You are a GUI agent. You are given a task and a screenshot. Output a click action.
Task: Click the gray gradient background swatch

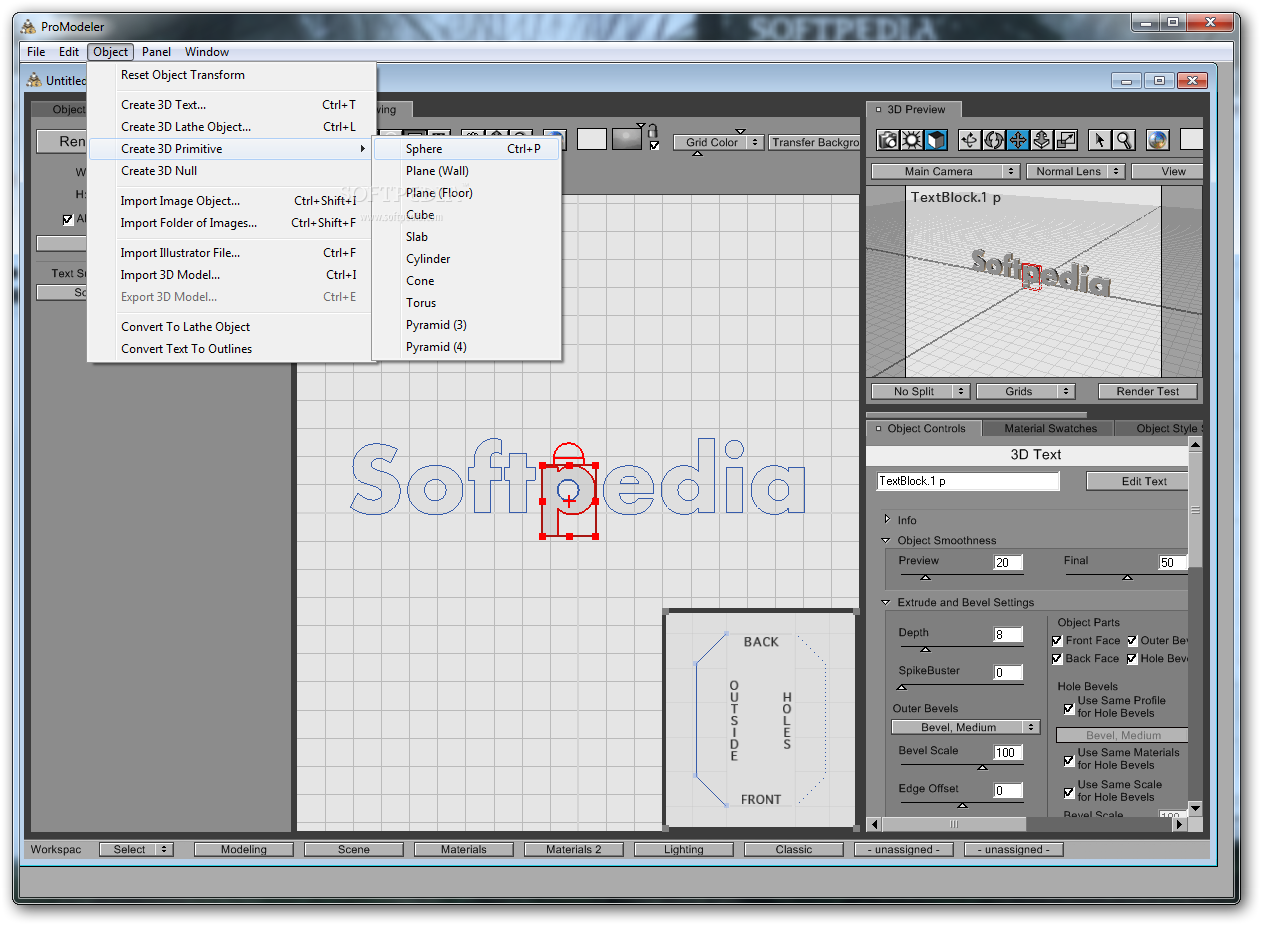coord(627,140)
